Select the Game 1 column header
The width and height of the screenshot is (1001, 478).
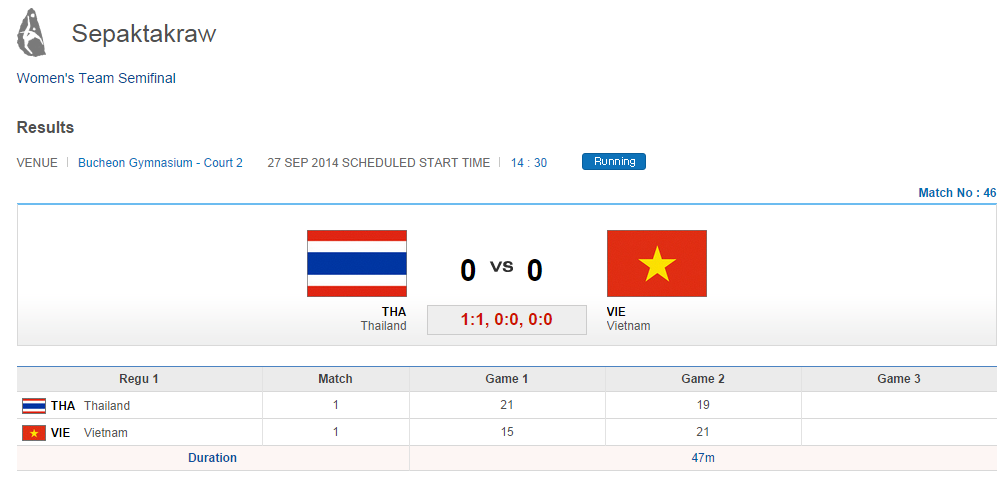pyautogui.click(x=507, y=379)
